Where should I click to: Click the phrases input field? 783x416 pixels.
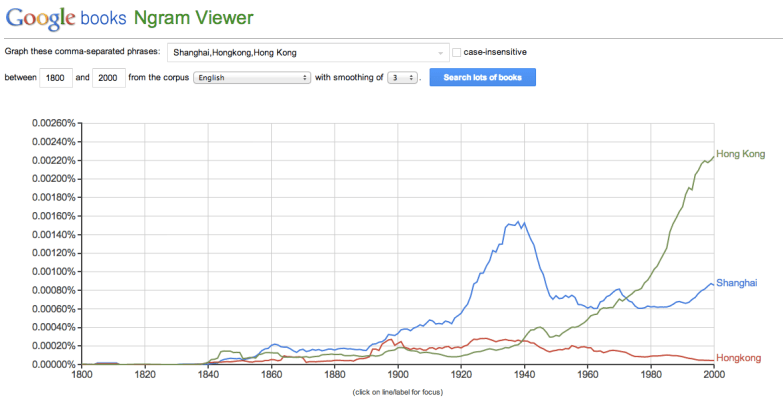coord(300,52)
